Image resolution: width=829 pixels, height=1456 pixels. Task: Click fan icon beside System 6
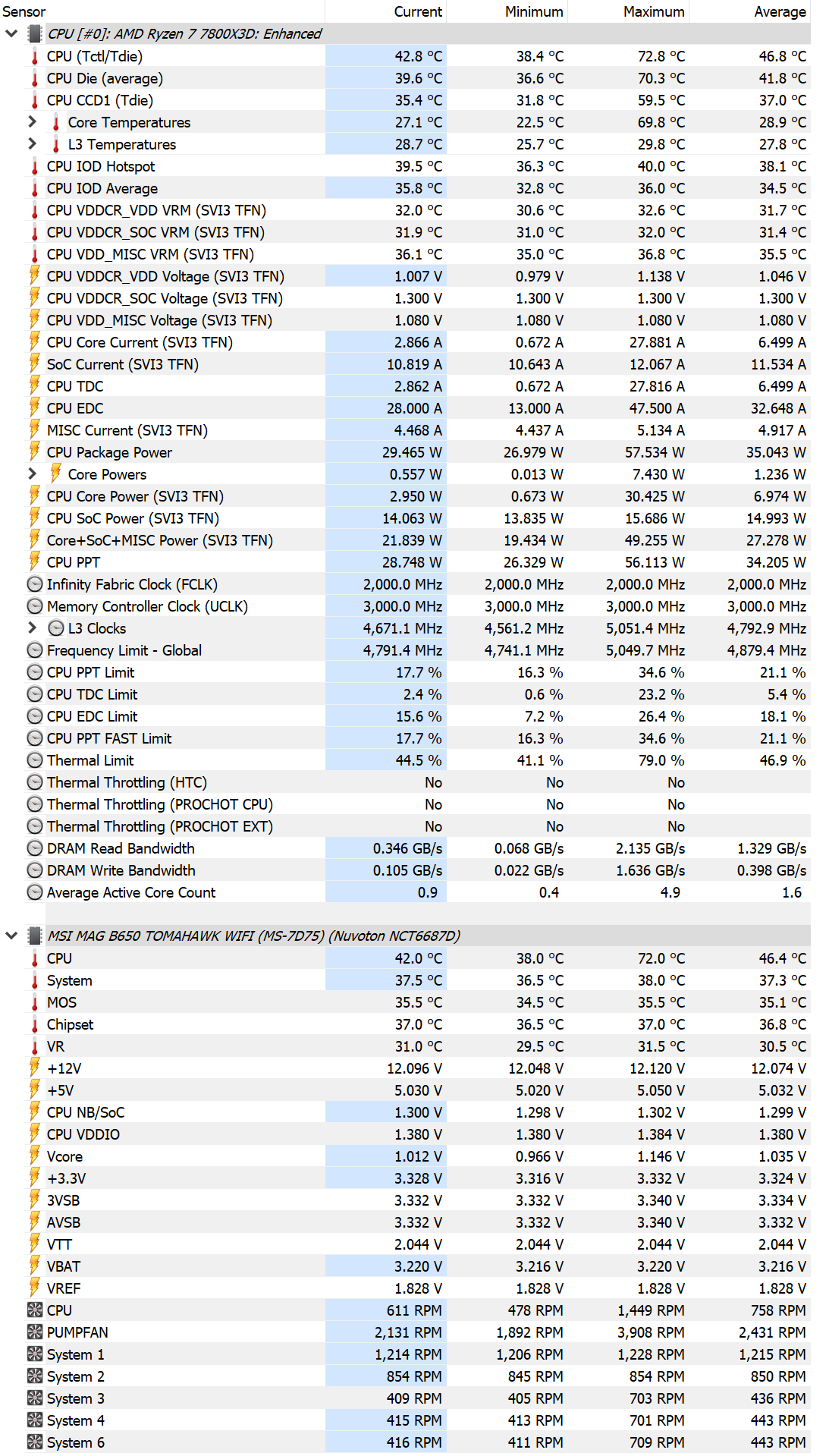[35, 1442]
